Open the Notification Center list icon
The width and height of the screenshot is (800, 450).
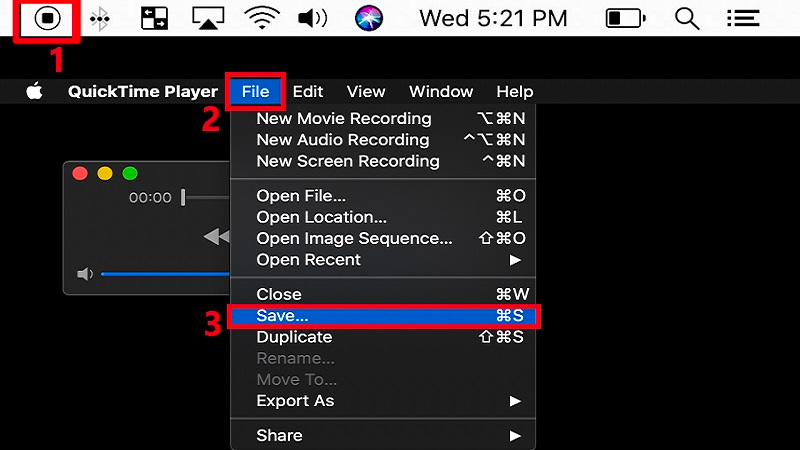click(741, 18)
